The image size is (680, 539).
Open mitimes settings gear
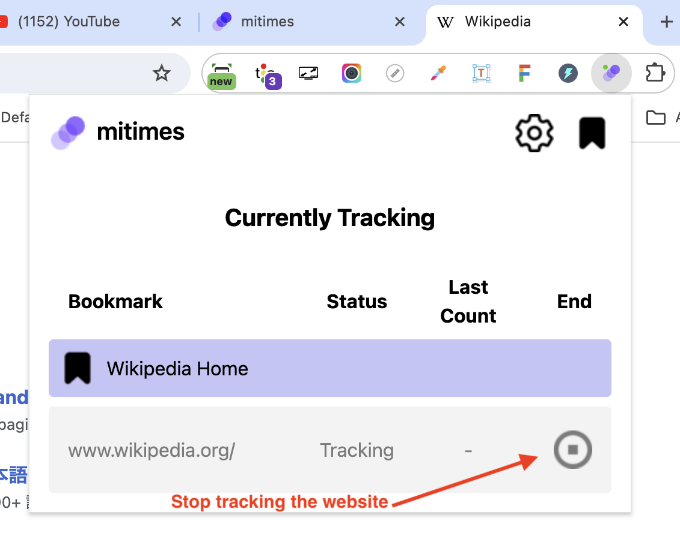click(534, 133)
